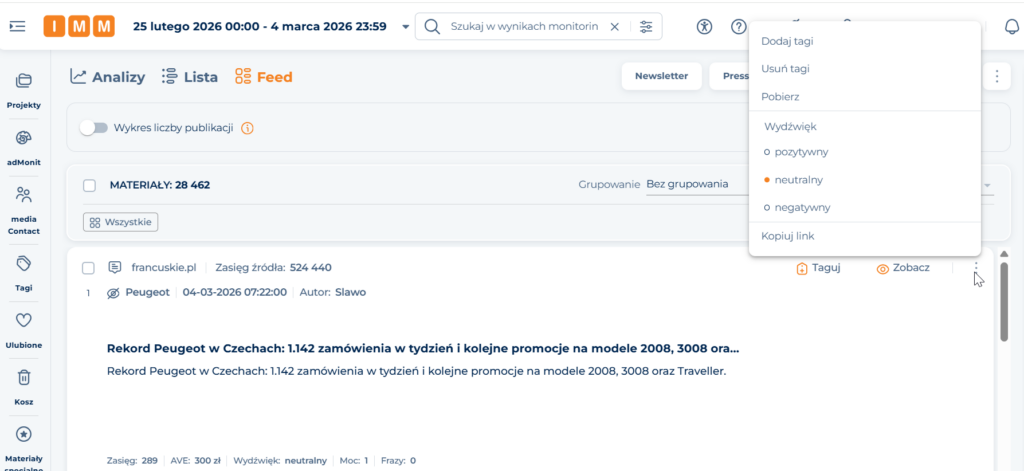This screenshot has width=1024, height=471.
Task: Expand the hamburger sidebar menu
Action: (x=17, y=27)
